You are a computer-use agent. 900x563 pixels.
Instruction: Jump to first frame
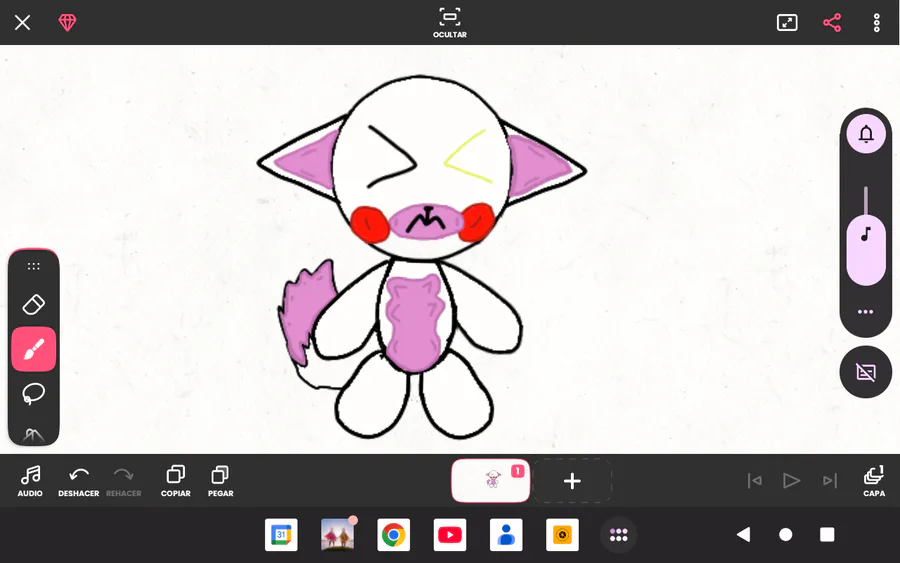click(x=754, y=480)
